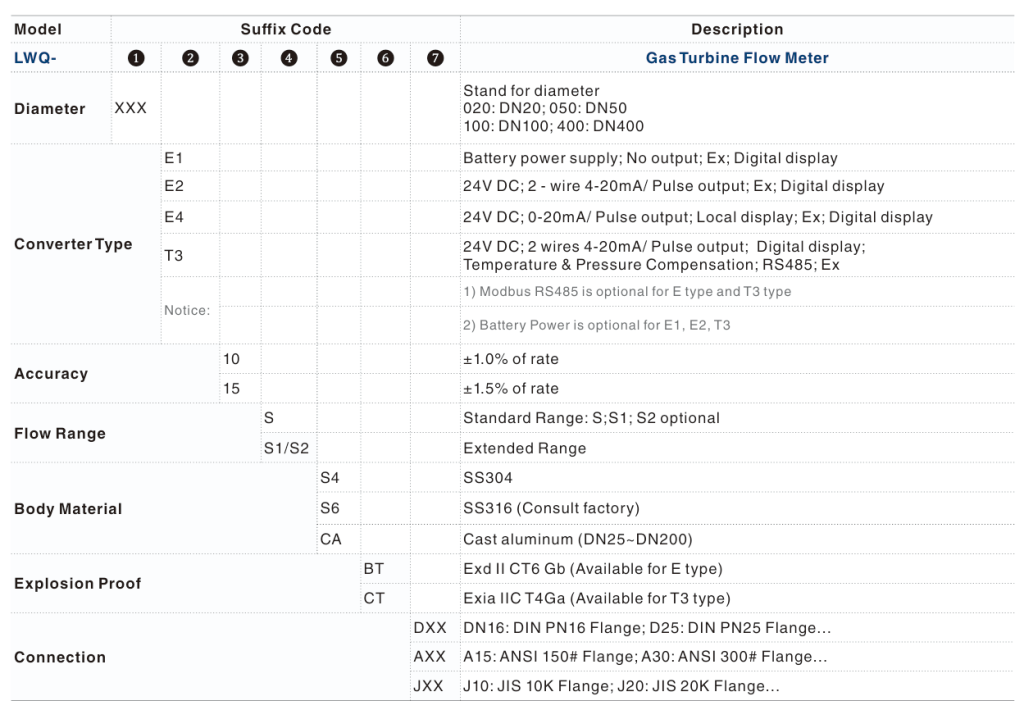Click the XXX diameter code cell

pos(131,108)
